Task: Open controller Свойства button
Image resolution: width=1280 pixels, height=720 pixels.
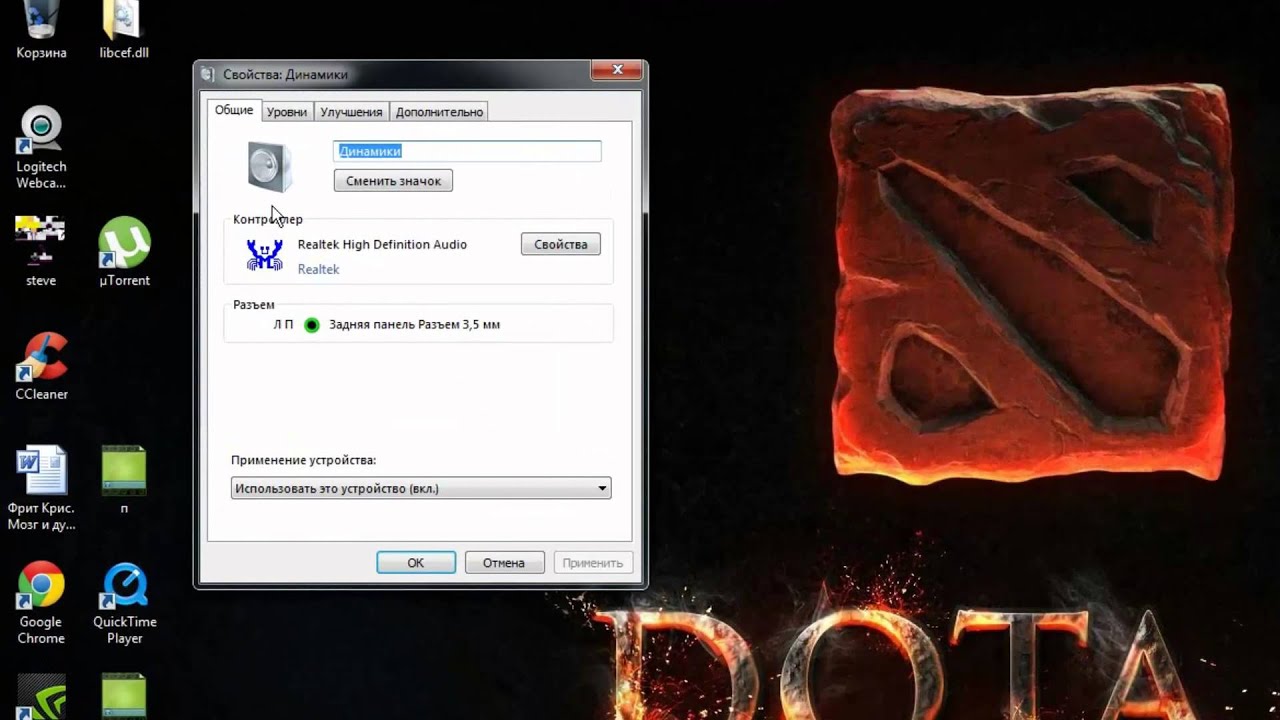Action: 561,244
